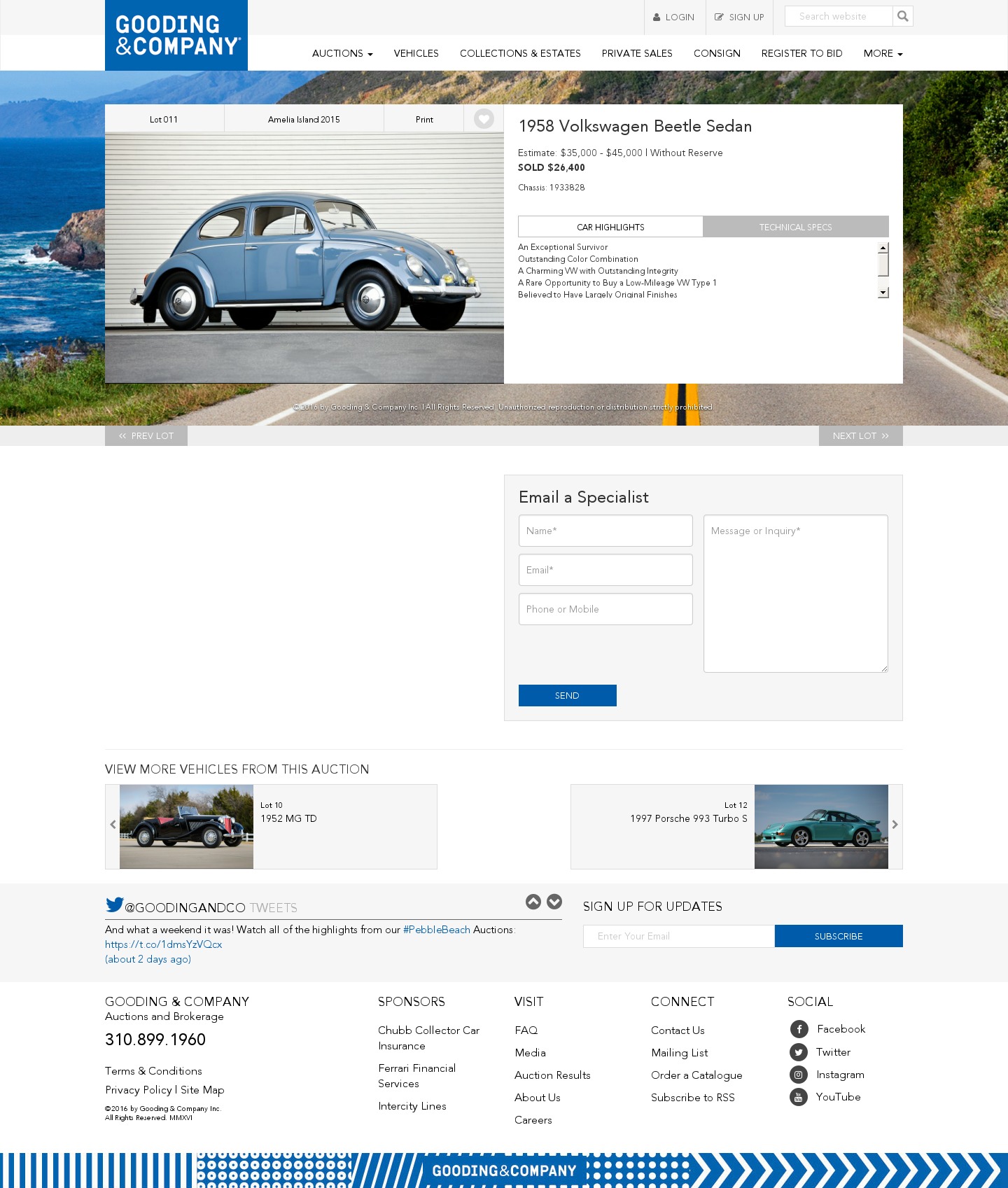Image resolution: width=1008 pixels, height=1188 pixels.
Task: Focus the Name field
Action: 605,531
